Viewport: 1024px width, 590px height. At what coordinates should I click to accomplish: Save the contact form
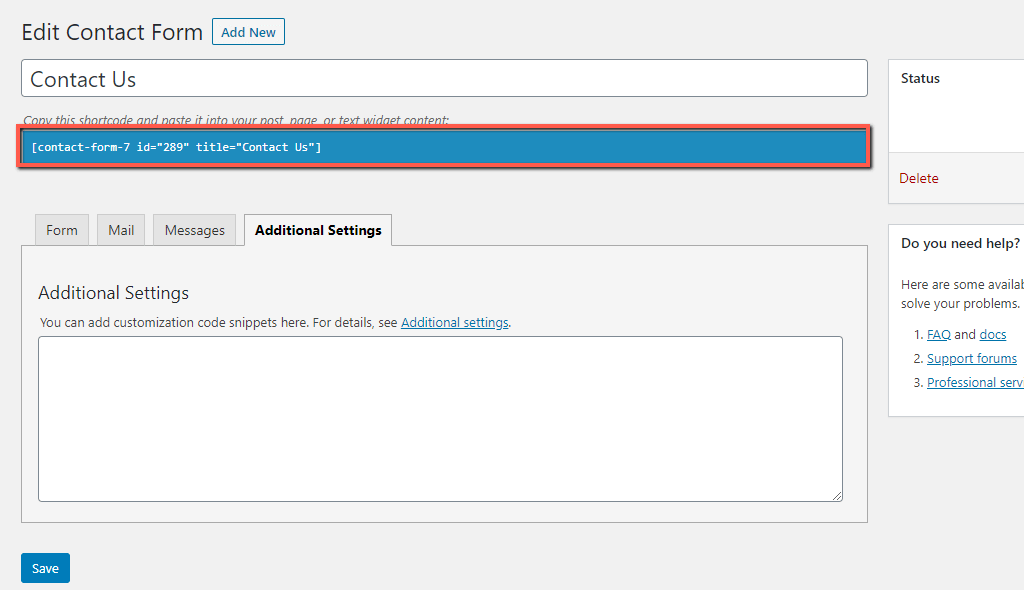pyautogui.click(x=45, y=568)
